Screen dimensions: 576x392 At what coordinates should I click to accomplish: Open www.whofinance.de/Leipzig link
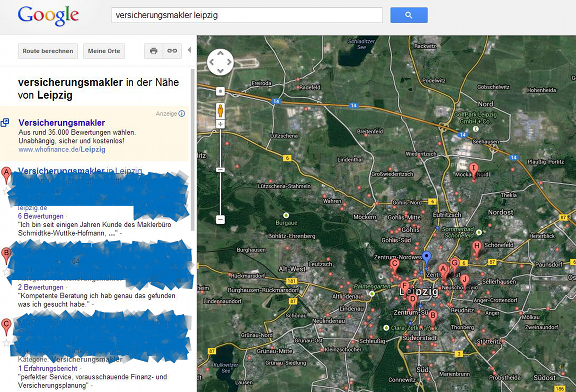click(62, 150)
